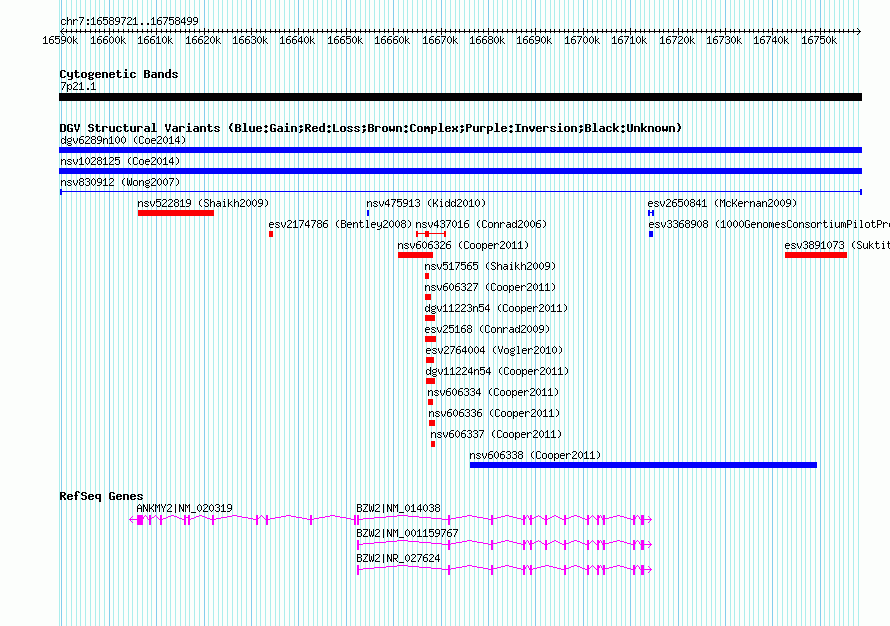
Task: Click the 16610k ruler label
Action: click(x=155, y=40)
